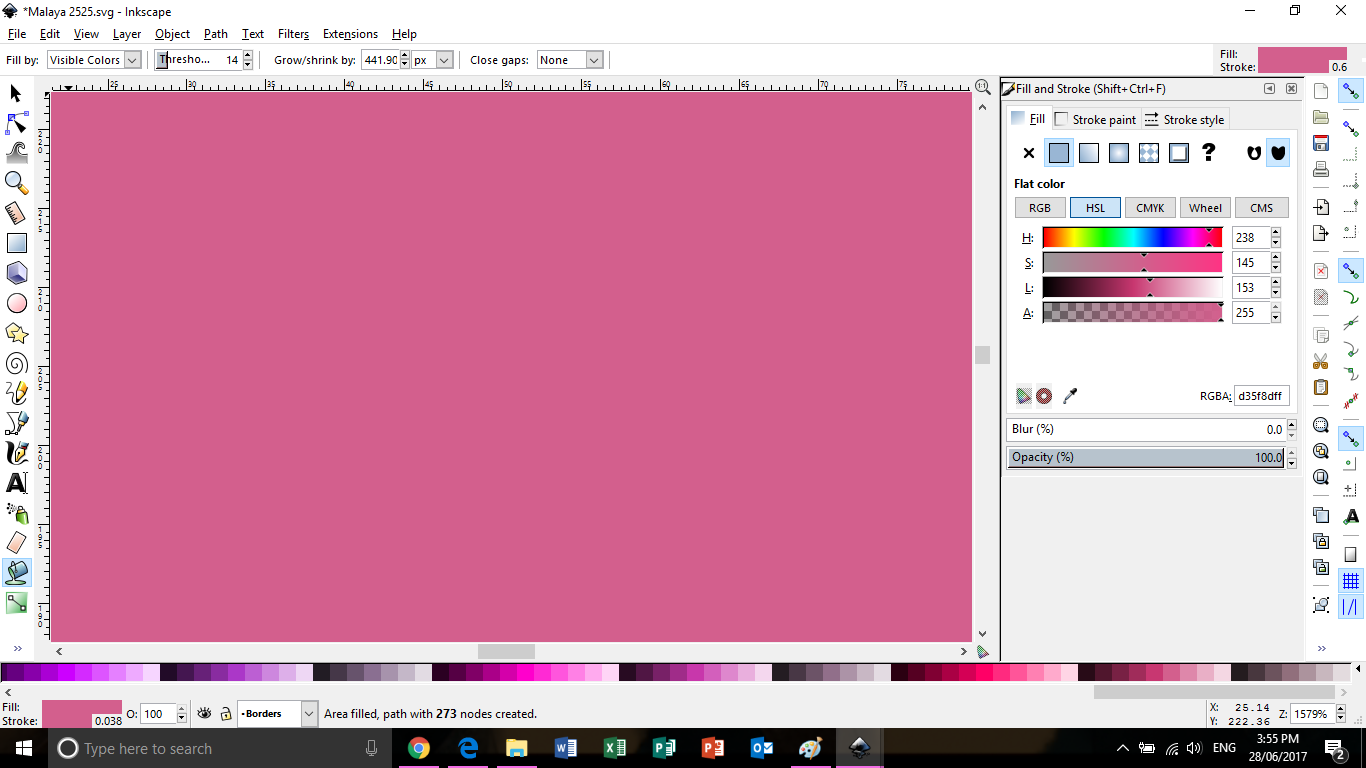Open the Object menu
This screenshot has height=768, width=1366.
click(x=172, y=34)
